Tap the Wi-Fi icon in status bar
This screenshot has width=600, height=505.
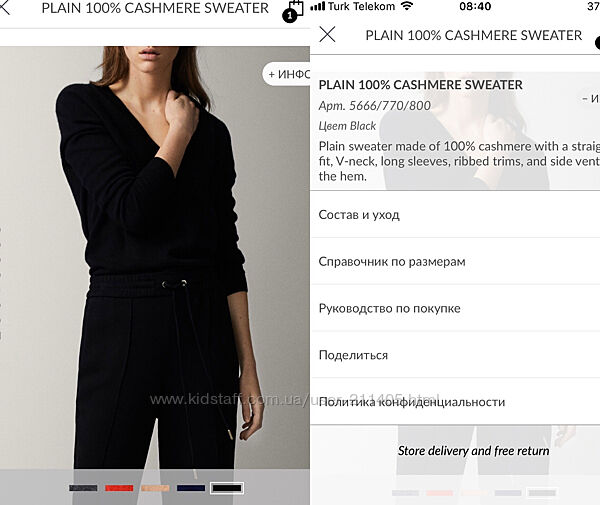tap(406, 6)
